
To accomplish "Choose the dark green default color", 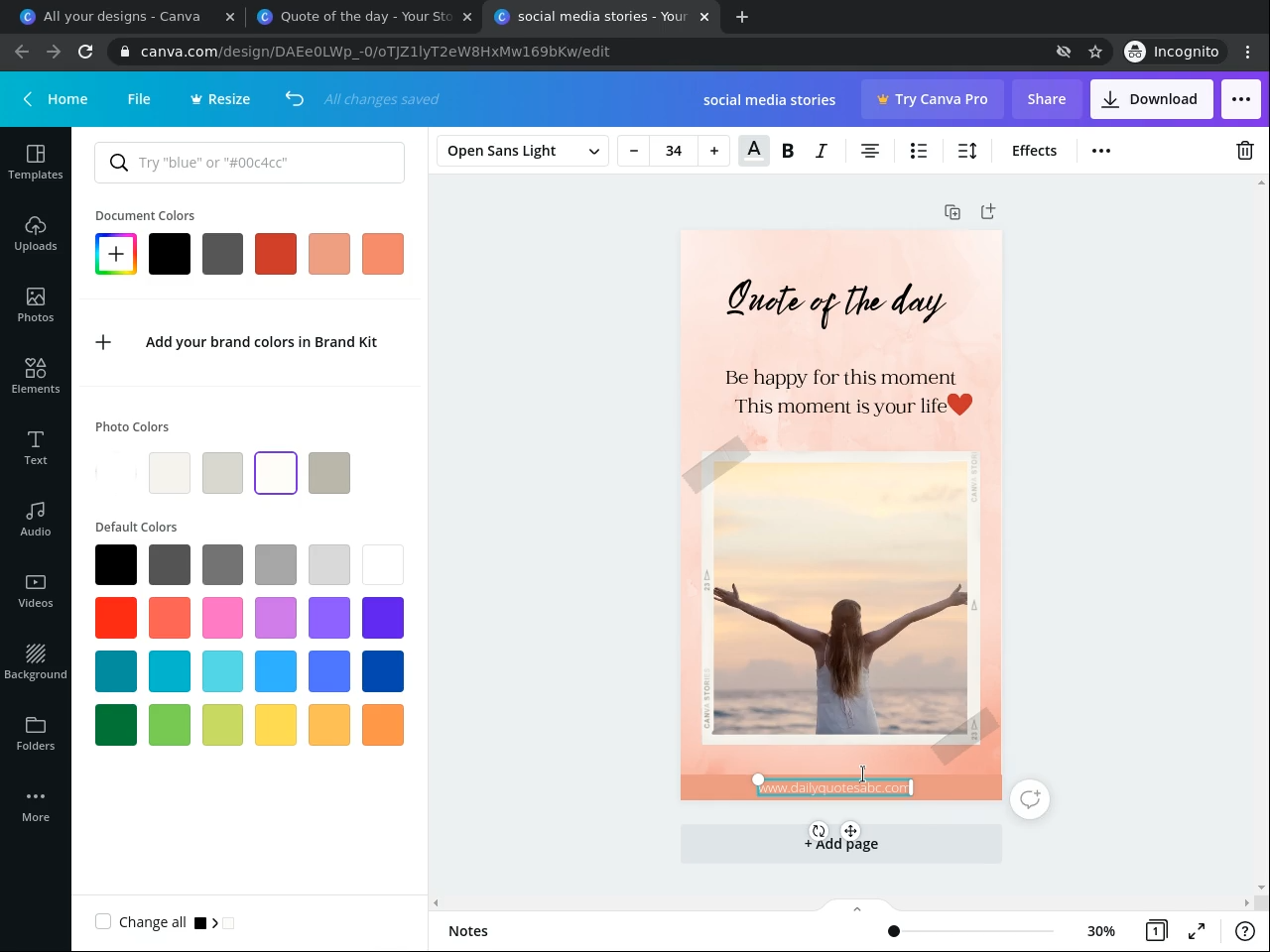I will pyautogui.click(x=116, y=725).
